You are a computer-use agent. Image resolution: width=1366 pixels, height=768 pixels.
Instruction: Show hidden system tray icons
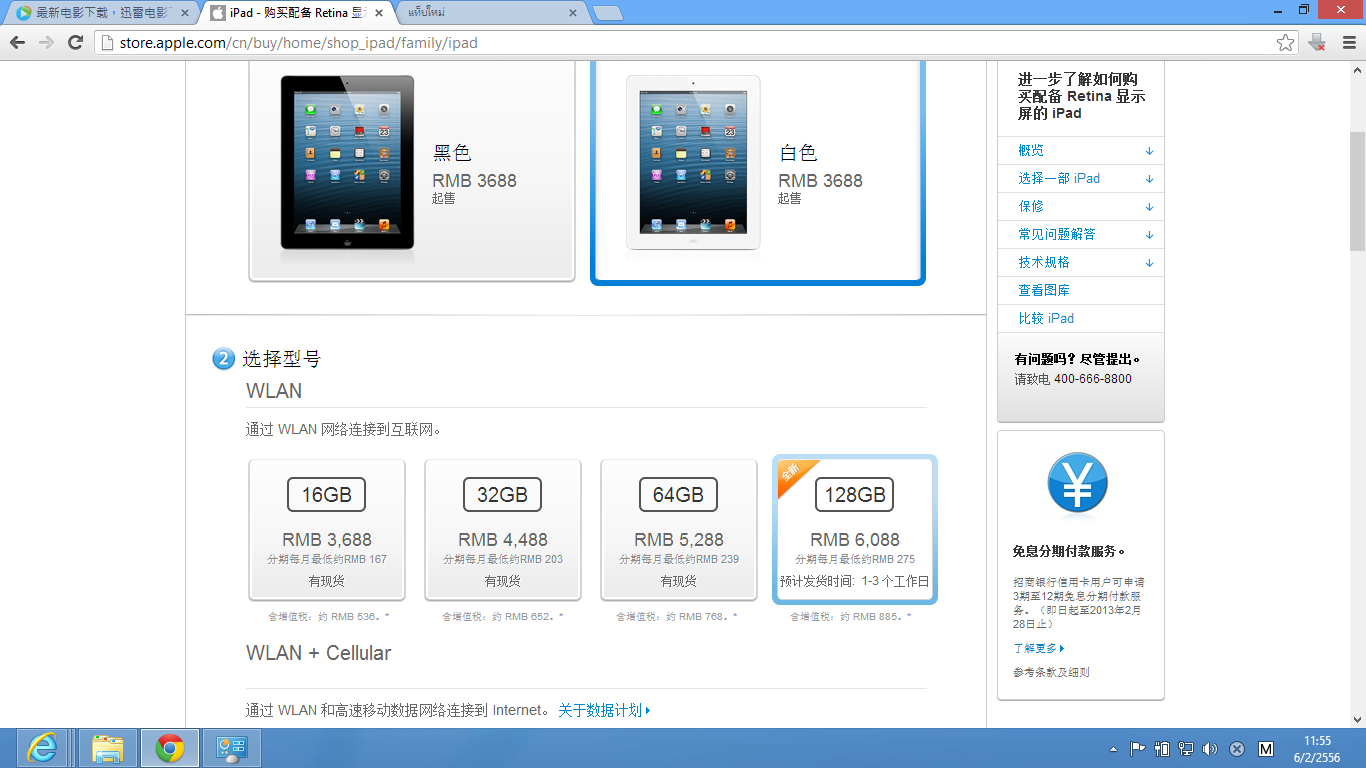pos(1113,749)
